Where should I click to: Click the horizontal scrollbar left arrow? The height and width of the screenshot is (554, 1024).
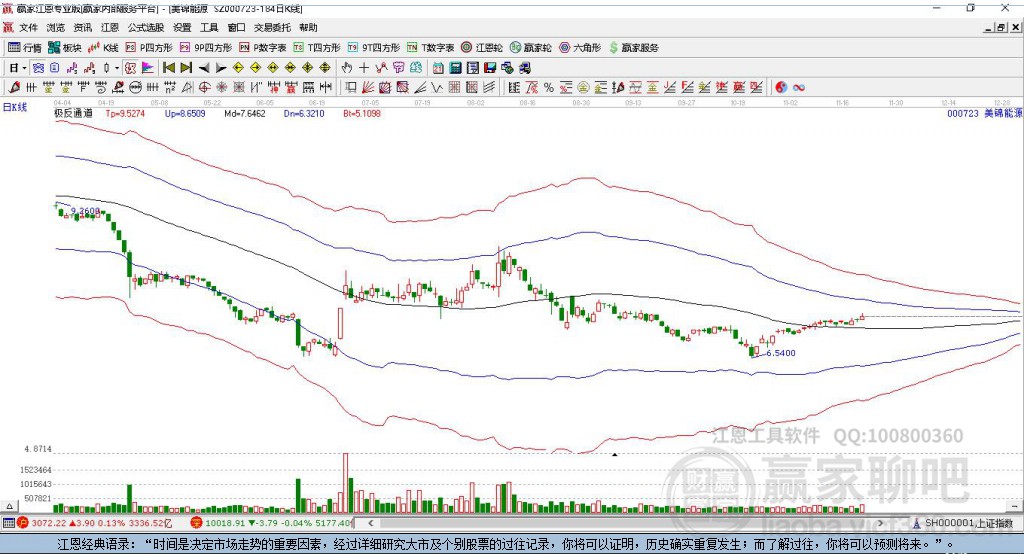(x=371, y=523)
